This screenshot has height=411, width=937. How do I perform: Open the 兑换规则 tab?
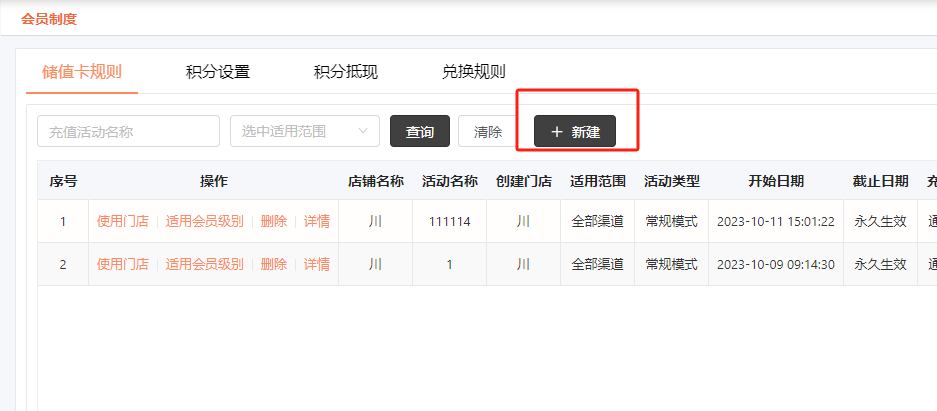click(473, 72)
